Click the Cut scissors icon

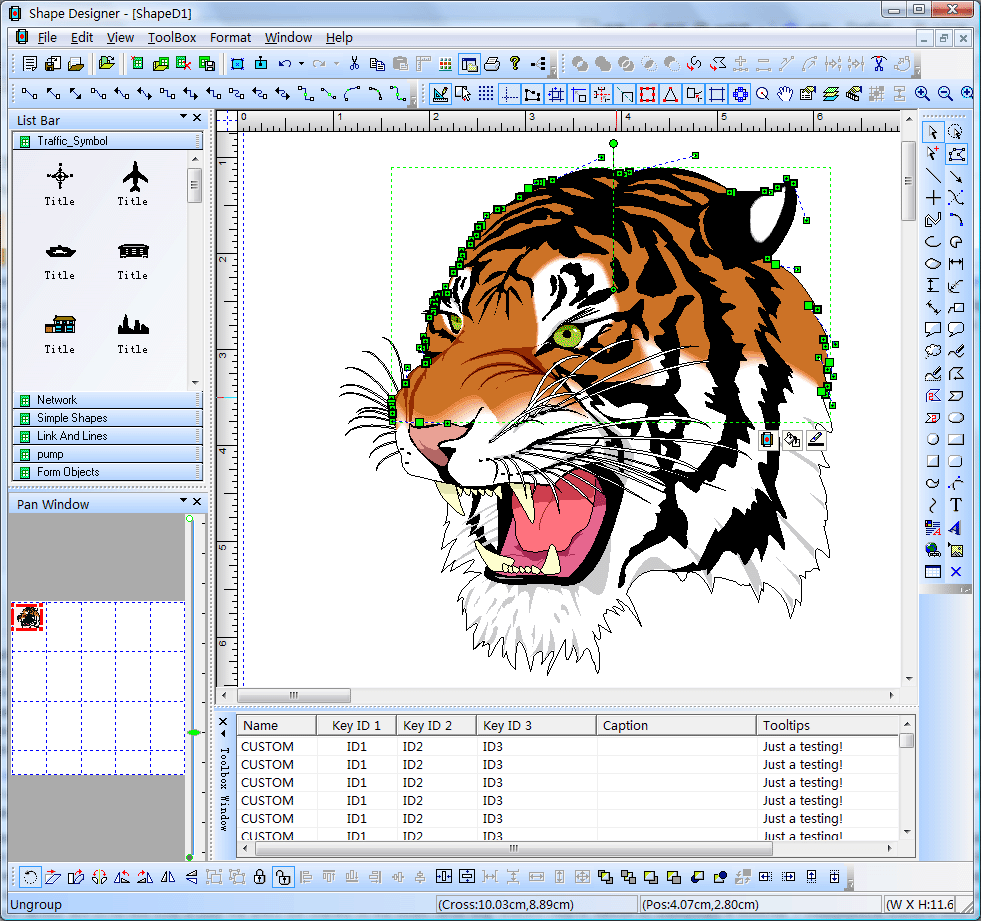point(354,64)
